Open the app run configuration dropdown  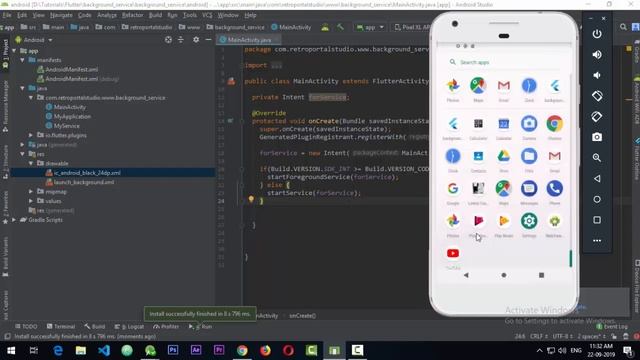(x=370, y=27)
